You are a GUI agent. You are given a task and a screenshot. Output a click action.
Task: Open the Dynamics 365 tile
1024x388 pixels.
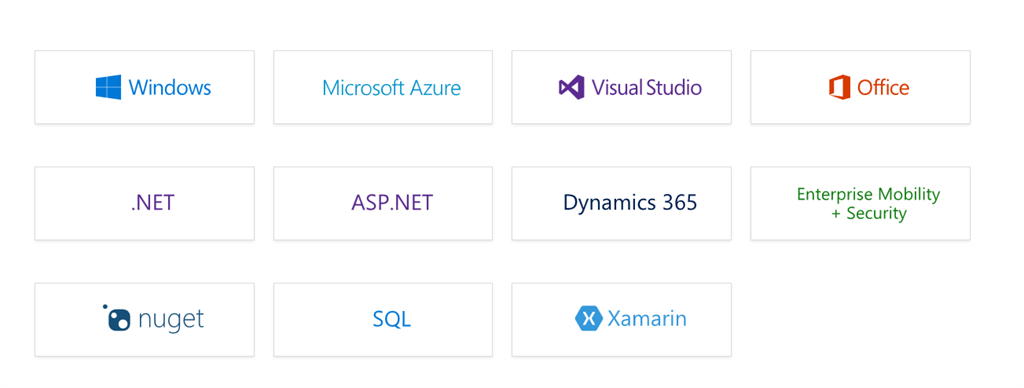(621, 203)
